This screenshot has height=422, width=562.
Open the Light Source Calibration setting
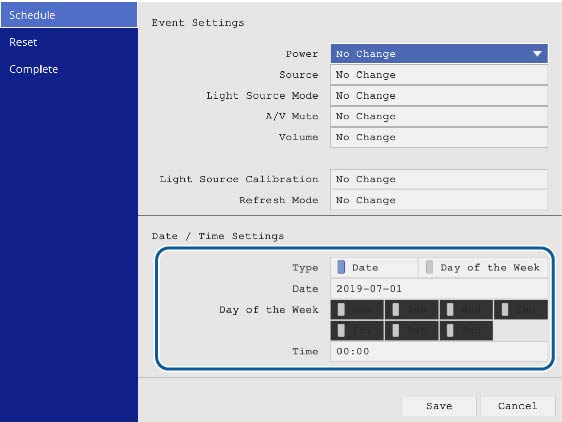point(439,179)
